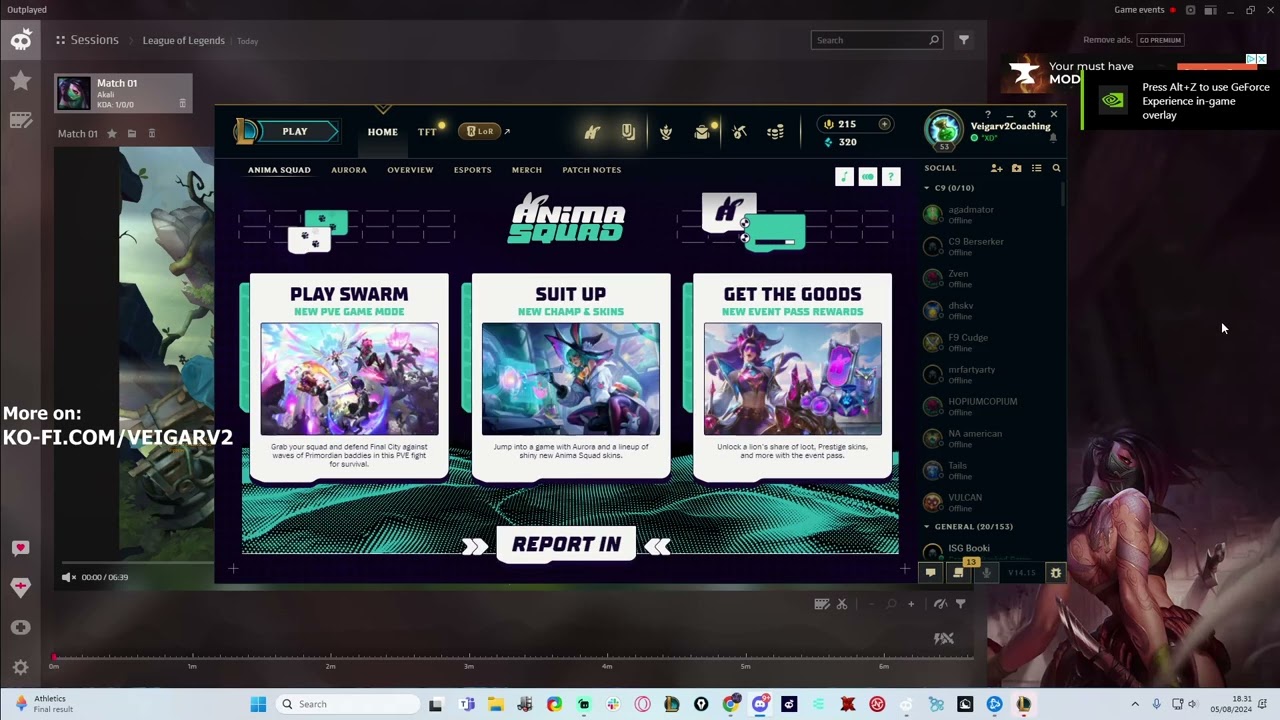Open File Explorer from the taskbar
Screen dimensions: 1280x720
(x=495, y=704)
